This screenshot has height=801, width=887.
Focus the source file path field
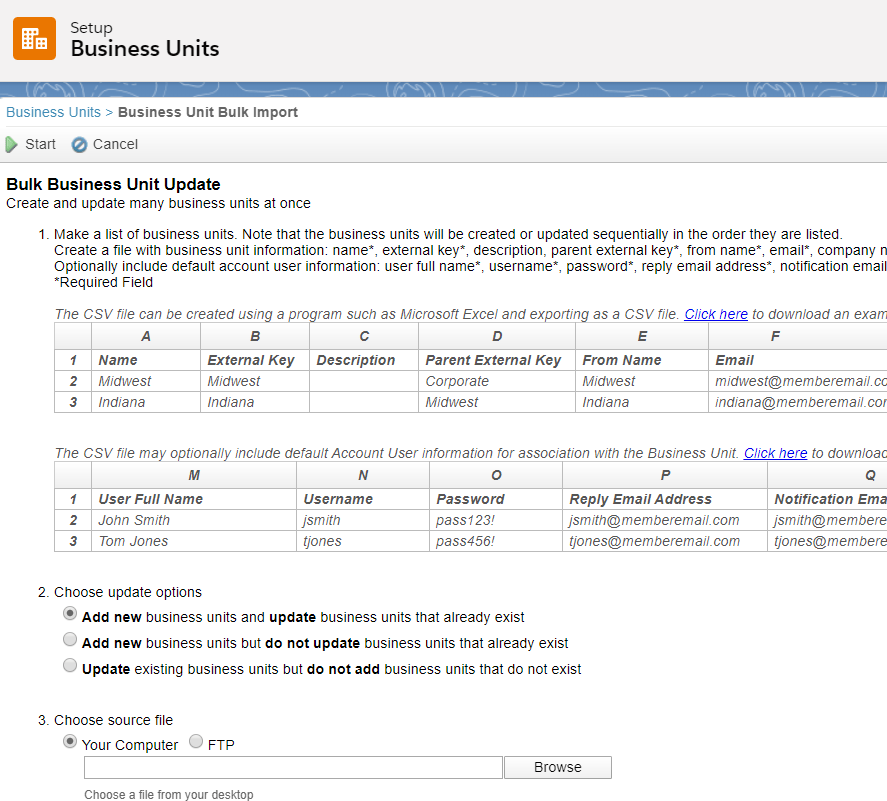[293, 767]
